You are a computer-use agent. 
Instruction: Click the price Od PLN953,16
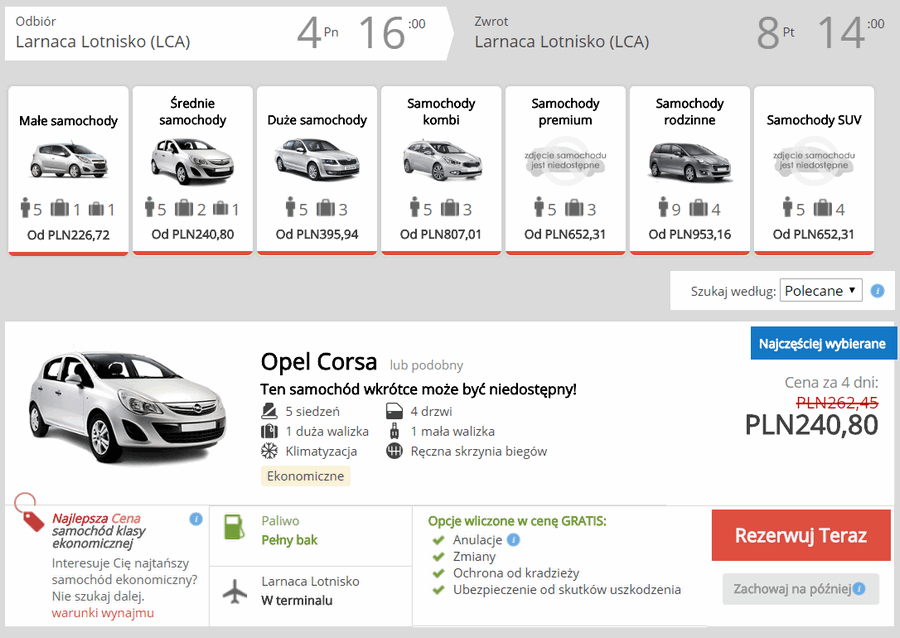click(690, 234)
